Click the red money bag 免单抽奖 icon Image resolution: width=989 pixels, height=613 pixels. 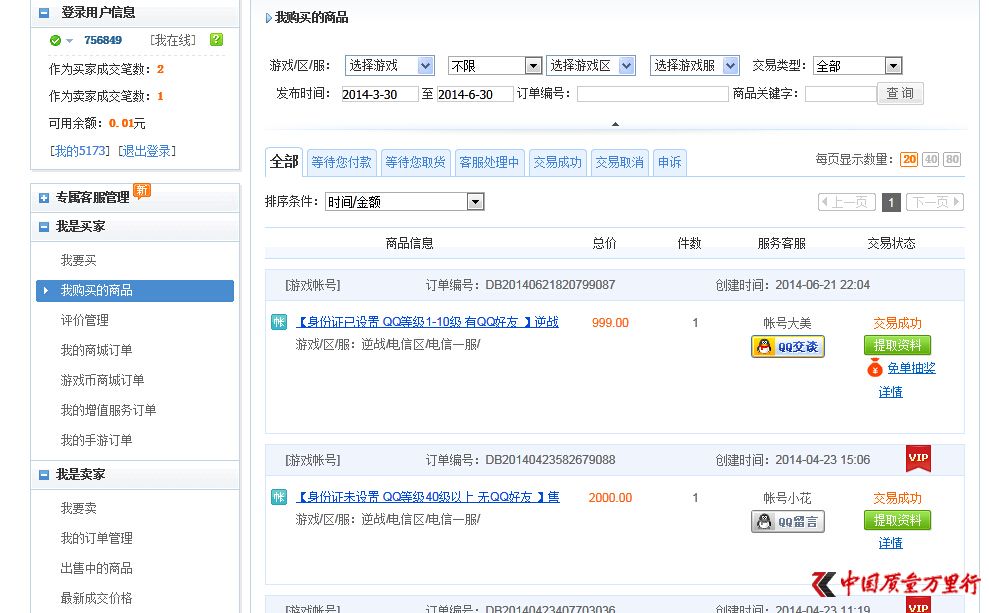(x=875, y=368)
